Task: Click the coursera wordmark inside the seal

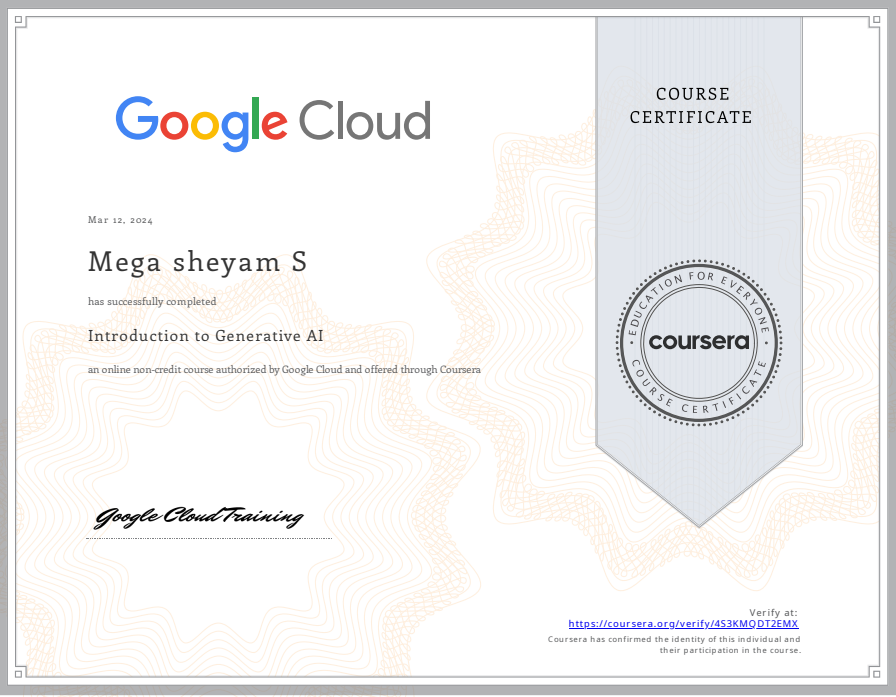Action: 698,343
